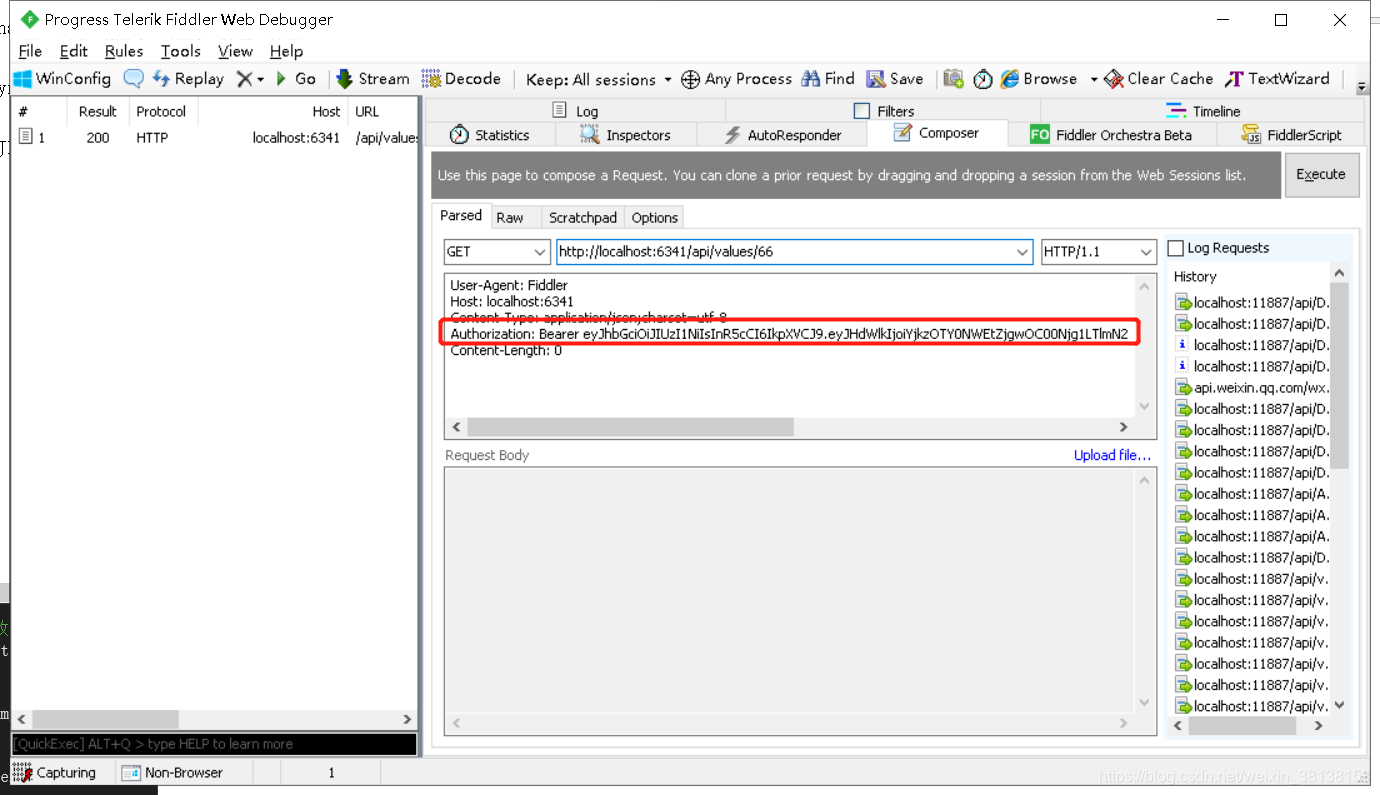Select session 1 row in sessions list
The width and height of the screenshot is (1380, 795).
215,138
